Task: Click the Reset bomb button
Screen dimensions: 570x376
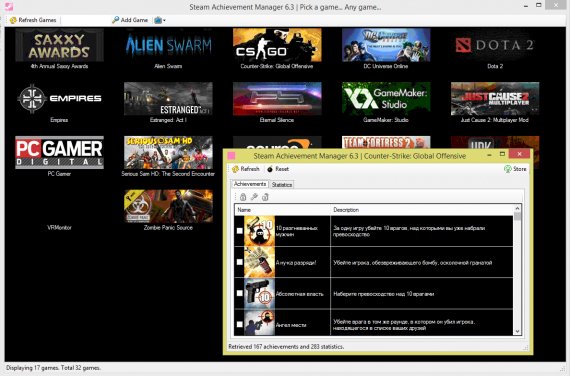Action: click(278, 169)
